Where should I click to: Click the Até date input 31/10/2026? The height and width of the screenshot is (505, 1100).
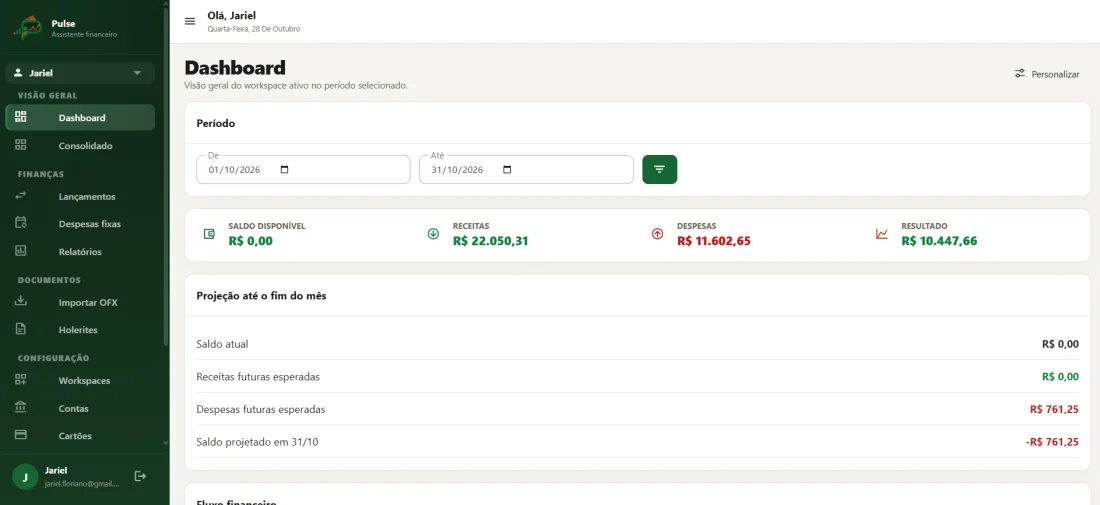[526, 170]
